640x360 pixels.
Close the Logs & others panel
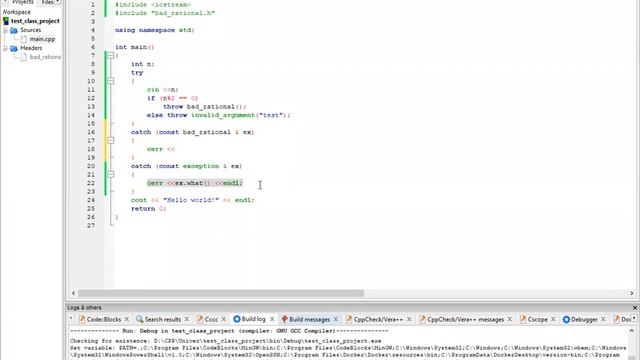pyautogui.click(x=634, y=308)
